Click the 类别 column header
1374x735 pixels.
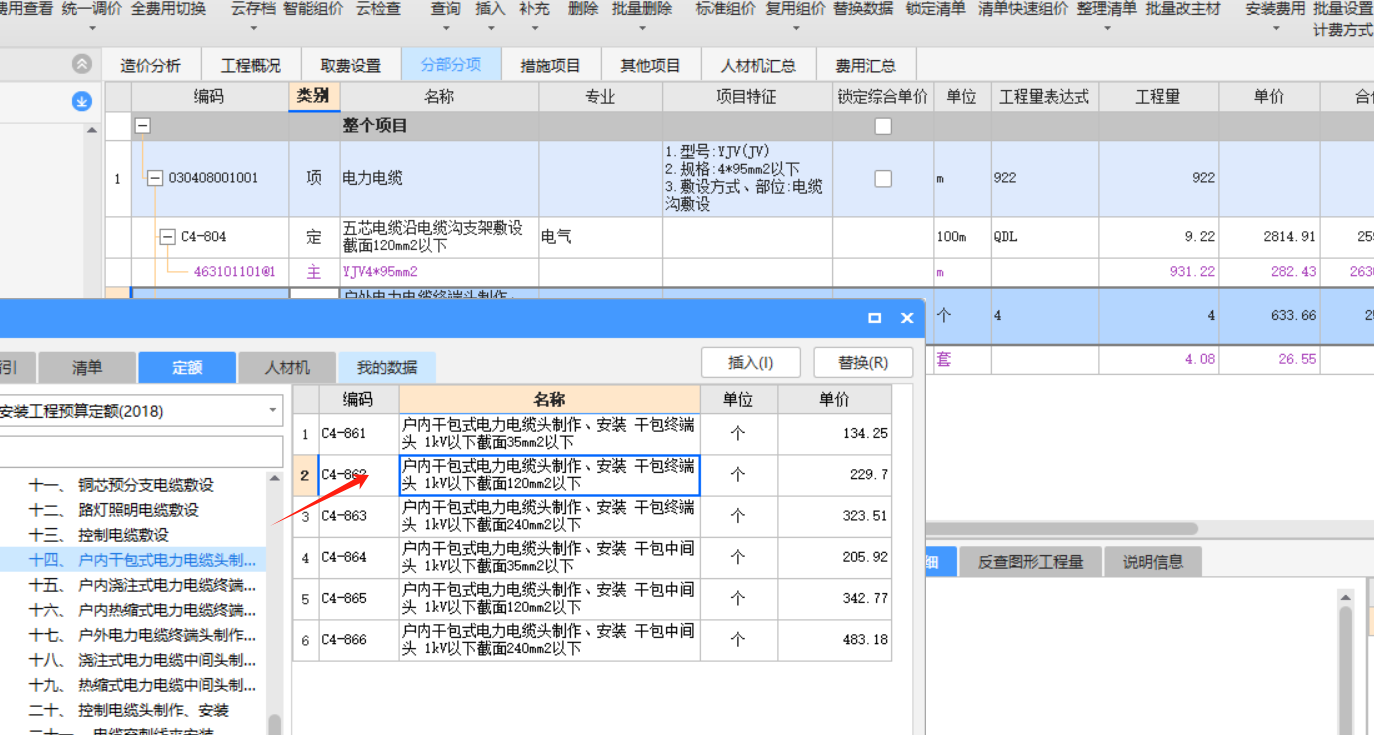pyautogui.click(x=314, y=96)
